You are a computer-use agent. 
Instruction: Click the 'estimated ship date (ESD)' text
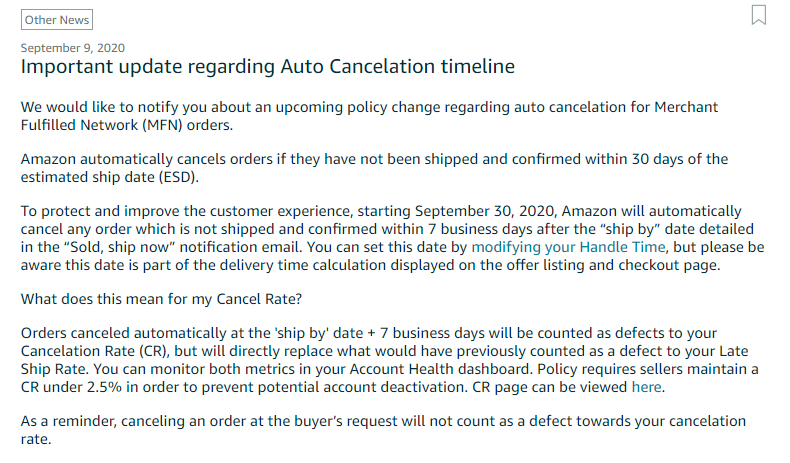point(108,177)
